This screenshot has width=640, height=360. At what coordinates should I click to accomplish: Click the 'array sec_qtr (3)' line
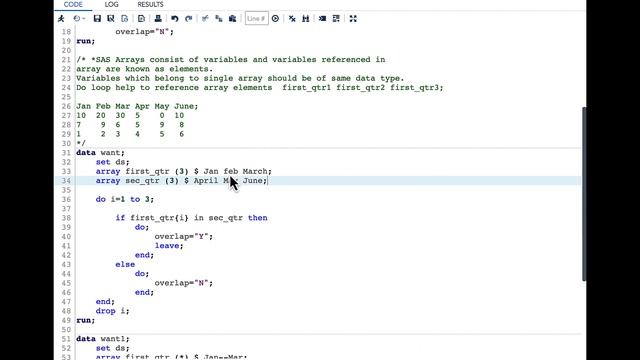(x=181, y=181)
